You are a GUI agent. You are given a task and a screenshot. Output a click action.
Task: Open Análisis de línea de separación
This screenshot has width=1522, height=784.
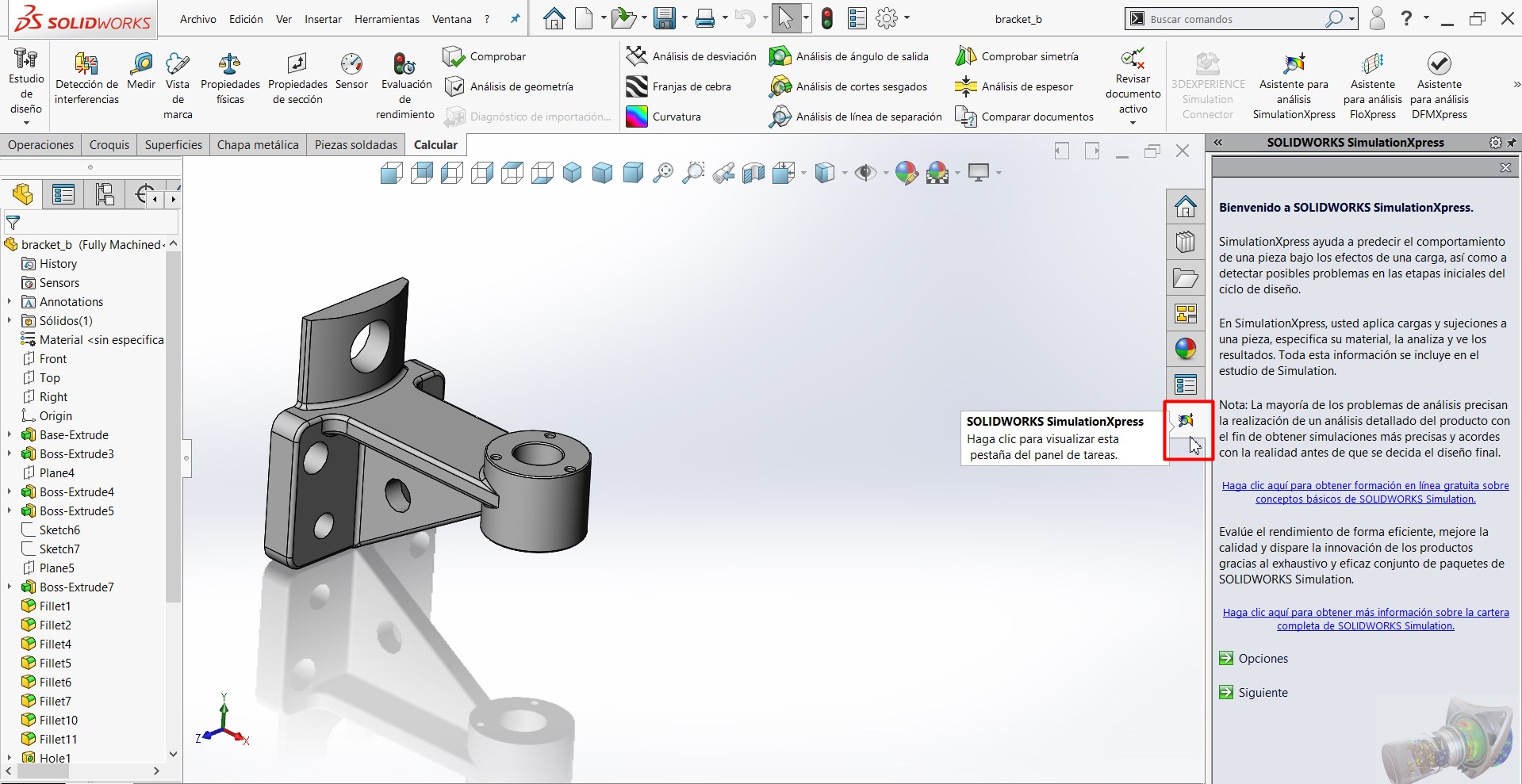(856, 117)
